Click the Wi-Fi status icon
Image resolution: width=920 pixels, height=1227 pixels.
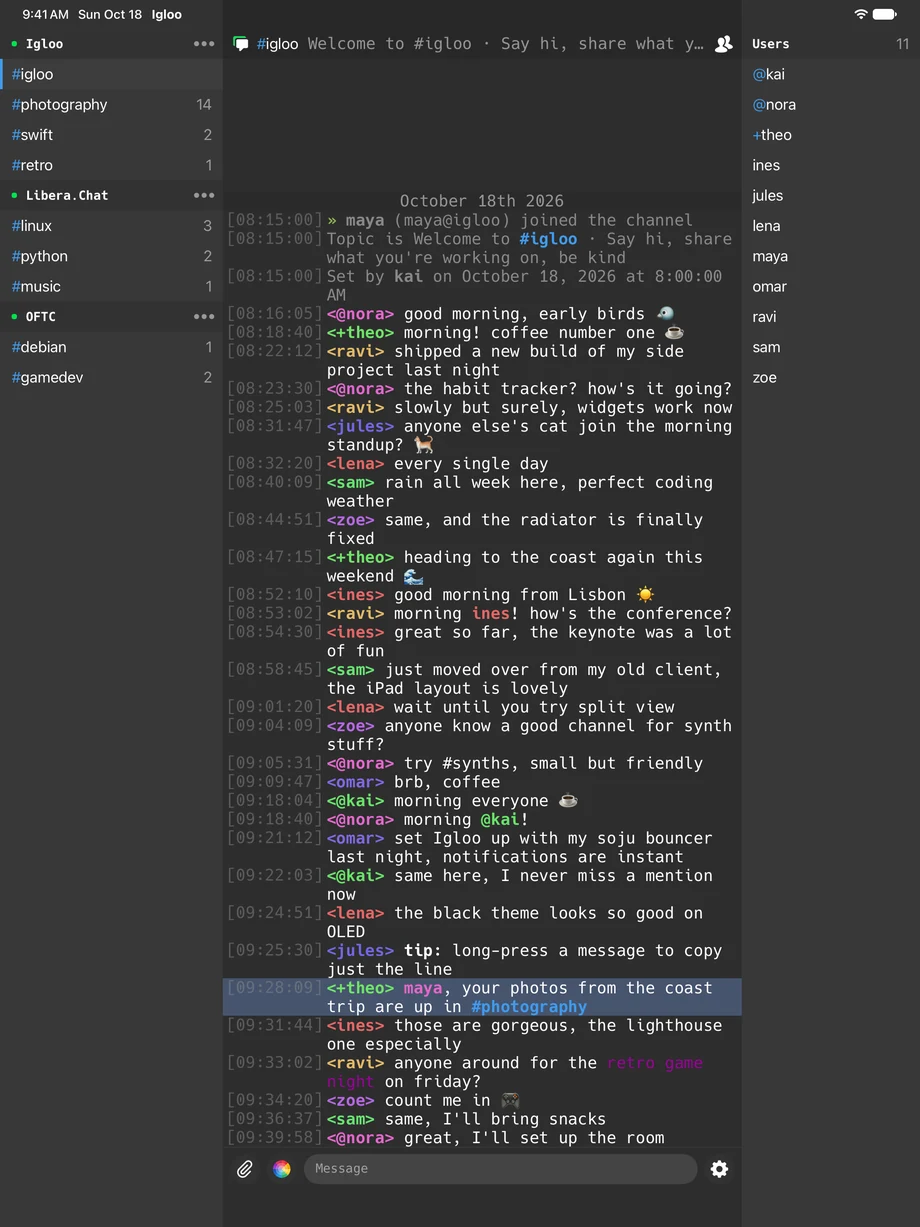tap(861, 14)
